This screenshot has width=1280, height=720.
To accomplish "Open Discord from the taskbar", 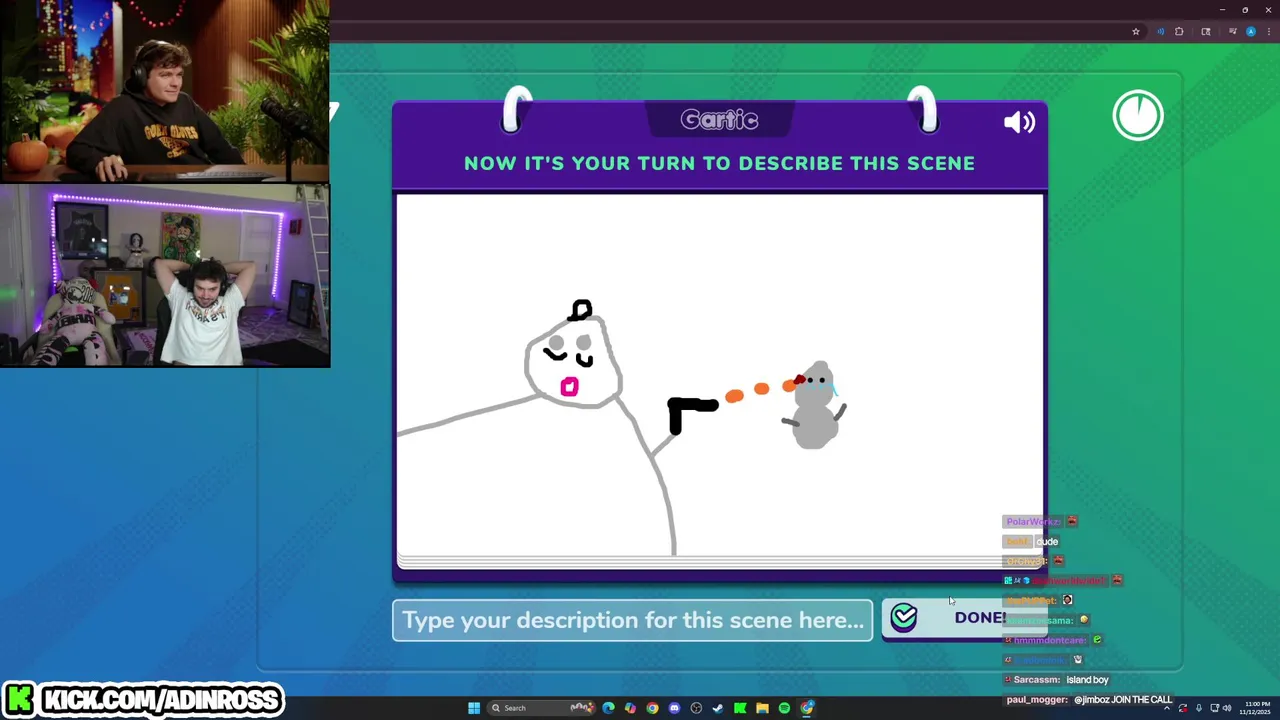I will (674, 708).
